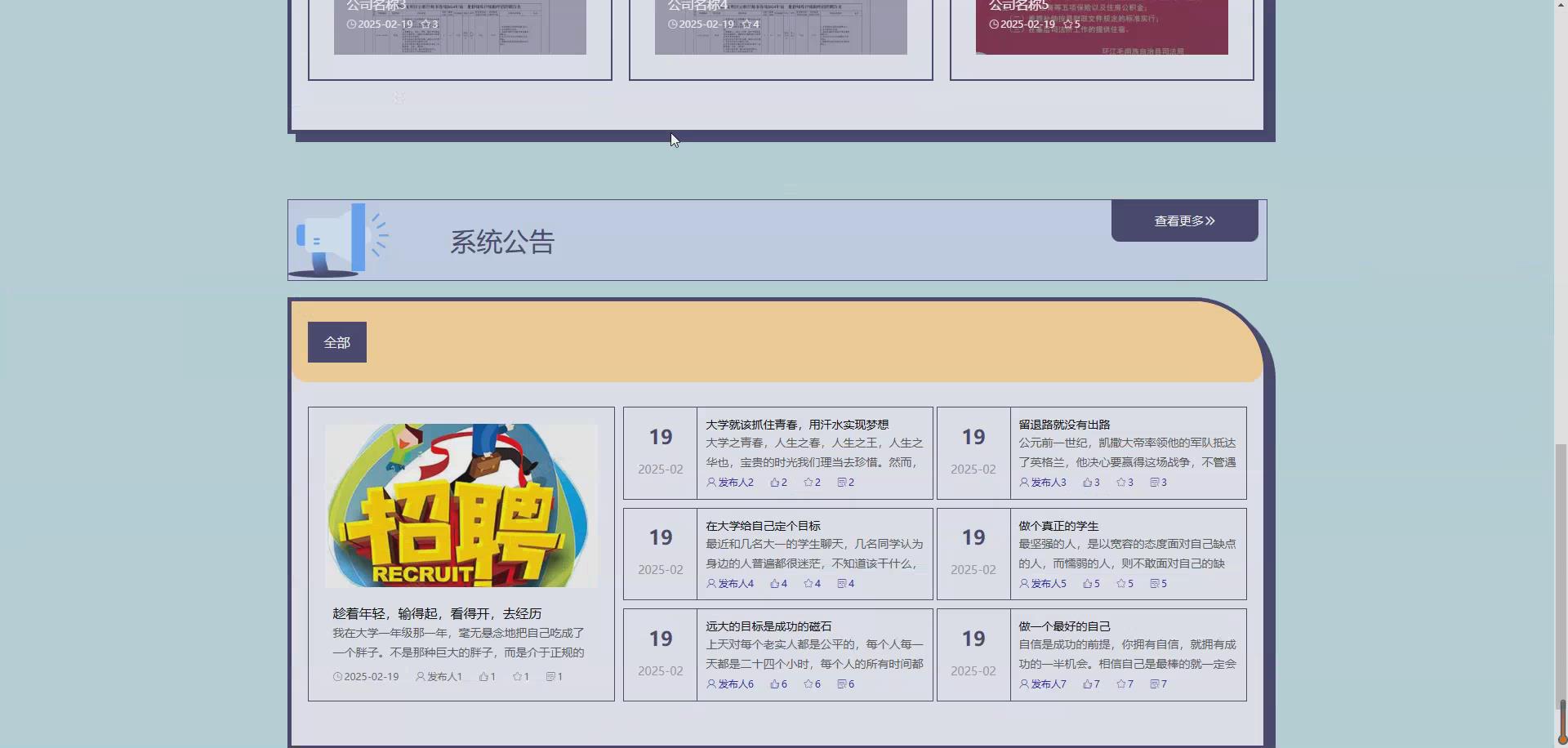The height and width of the screenshot is (748, 1568).
Task: Toggle the like on 远大的目标是成功的磁石
Action: click(773, 683)
